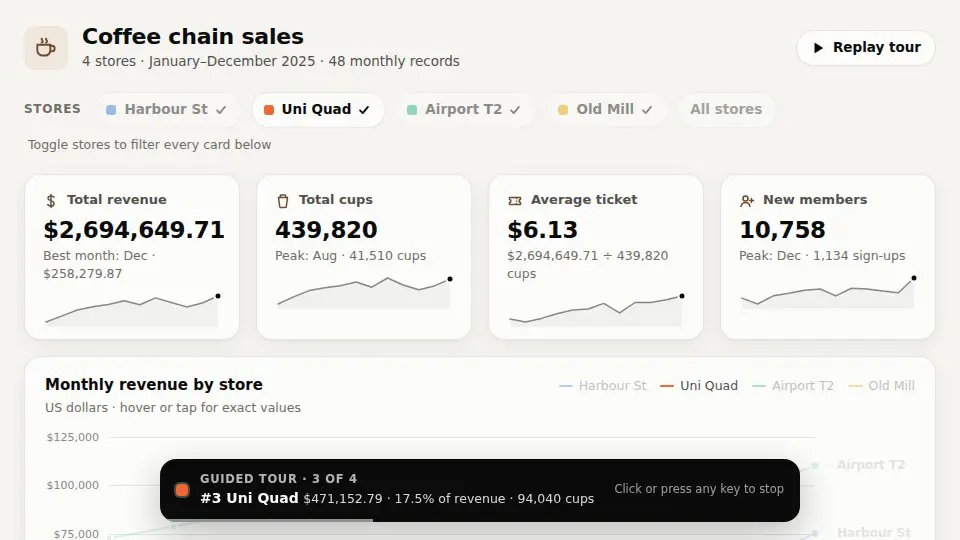
Task: Click Old Mill legend entry in chart
Action: click(882, 386)
